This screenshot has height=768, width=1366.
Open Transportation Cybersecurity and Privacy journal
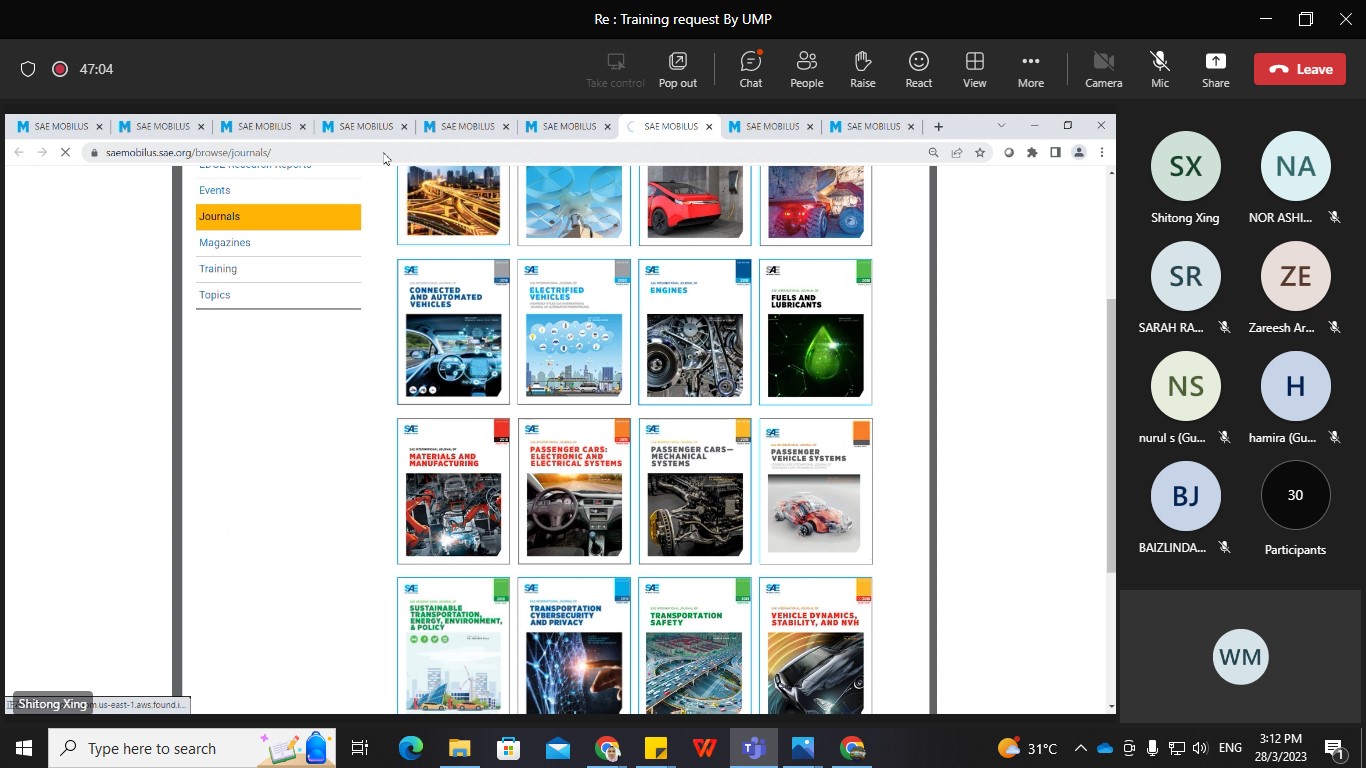(574, 645)
